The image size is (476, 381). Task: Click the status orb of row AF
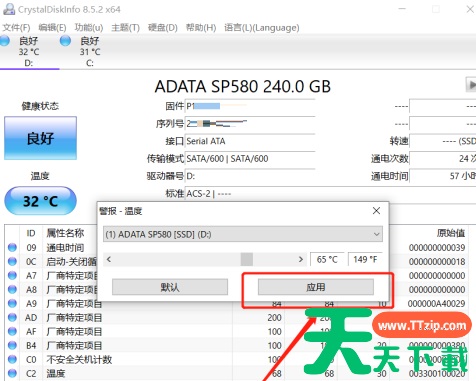pos(12,331)
